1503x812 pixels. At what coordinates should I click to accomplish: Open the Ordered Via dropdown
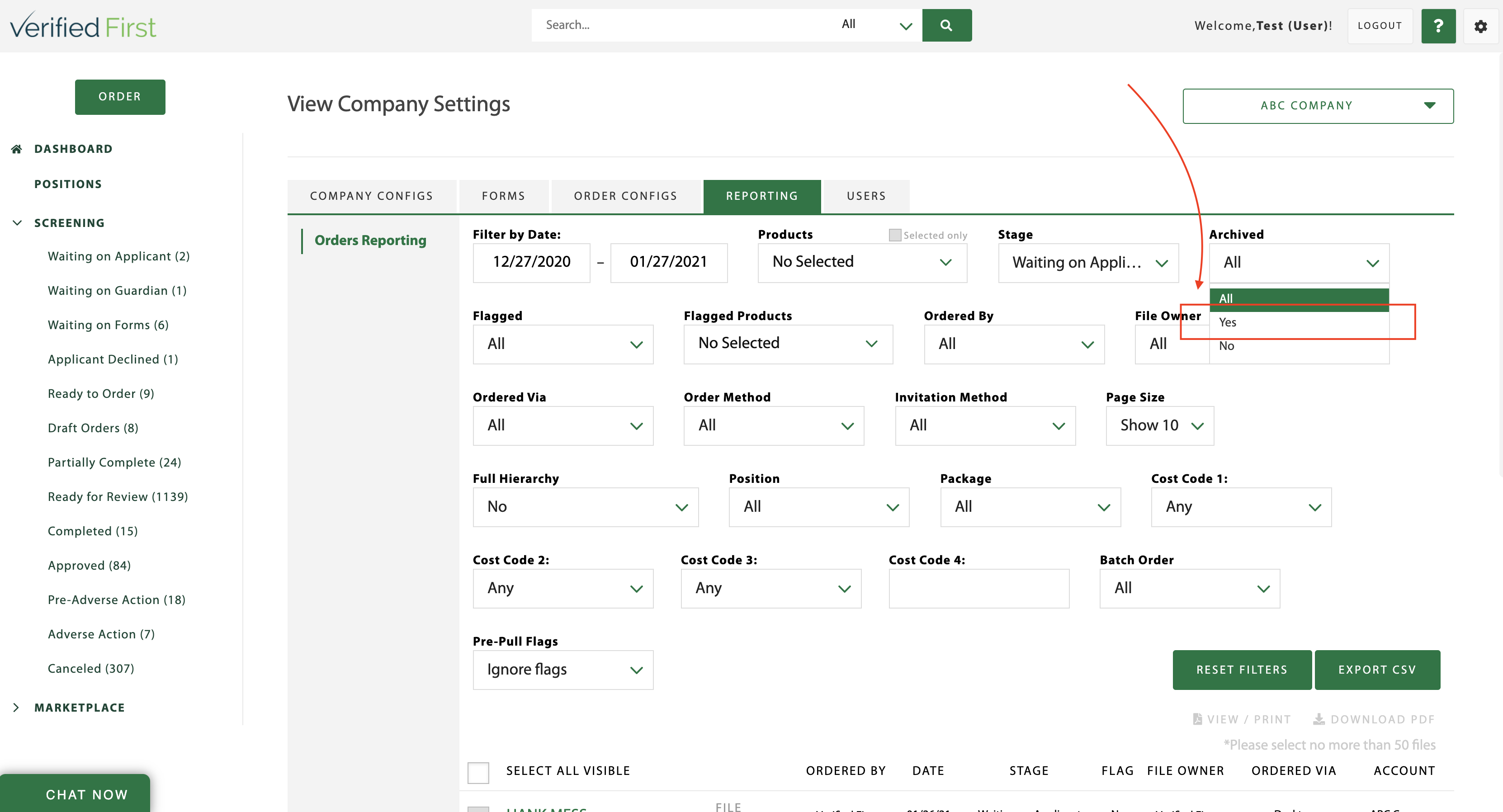coord(563,426)
